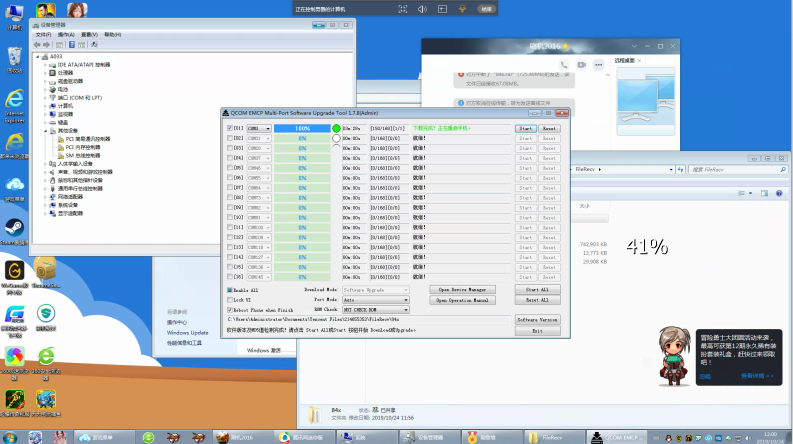Viewport: 793px width, 444px height.
Task: Expand the IDE ATA/ATAPI controllers node
Action: click(x=45, y=65)
